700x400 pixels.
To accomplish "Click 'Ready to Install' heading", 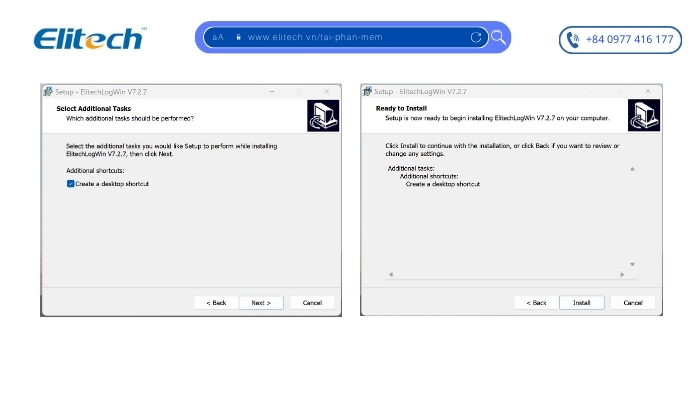I will coord(401,108).
